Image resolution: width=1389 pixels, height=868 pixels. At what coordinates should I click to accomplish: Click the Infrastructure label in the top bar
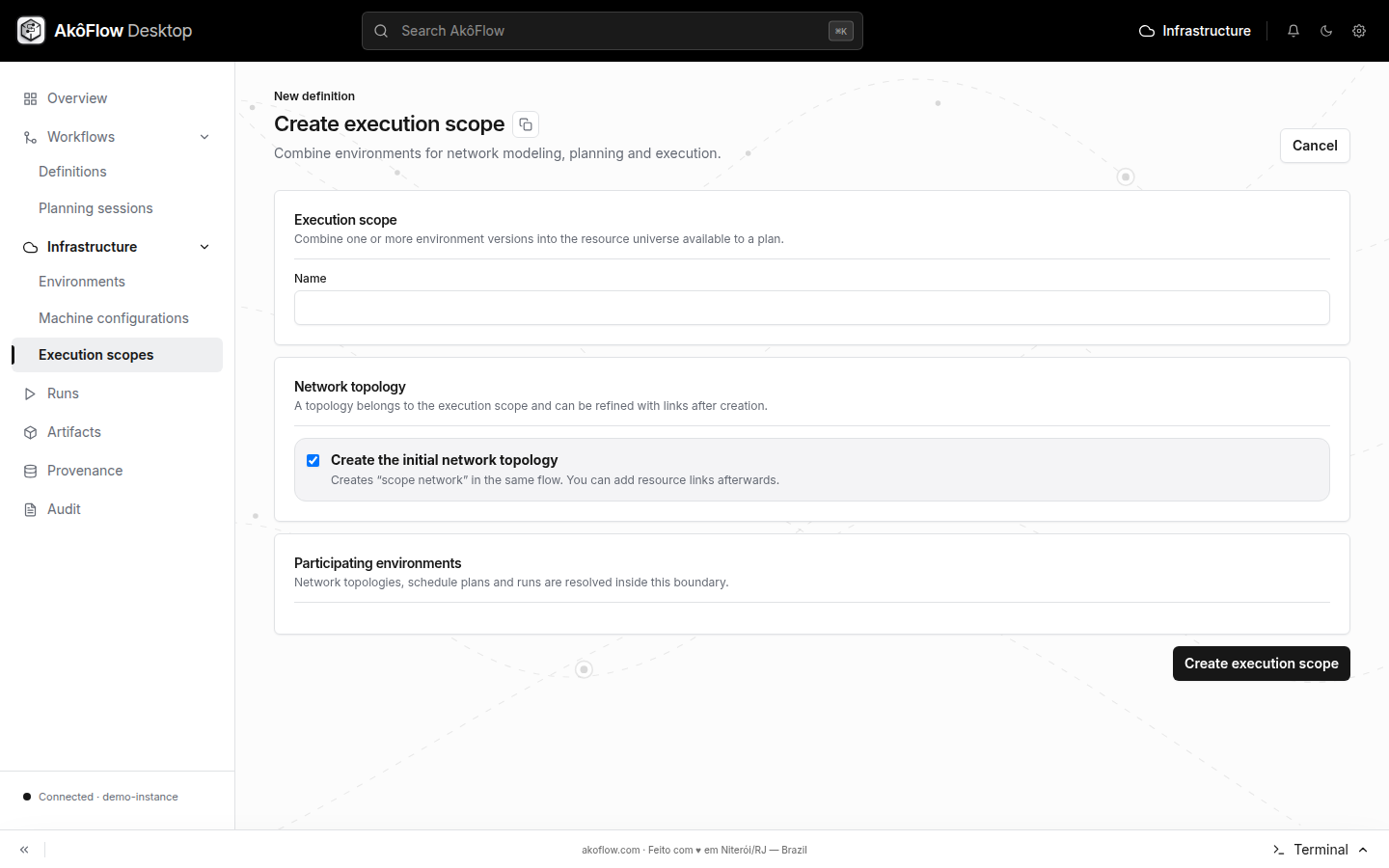[1207, 31]
